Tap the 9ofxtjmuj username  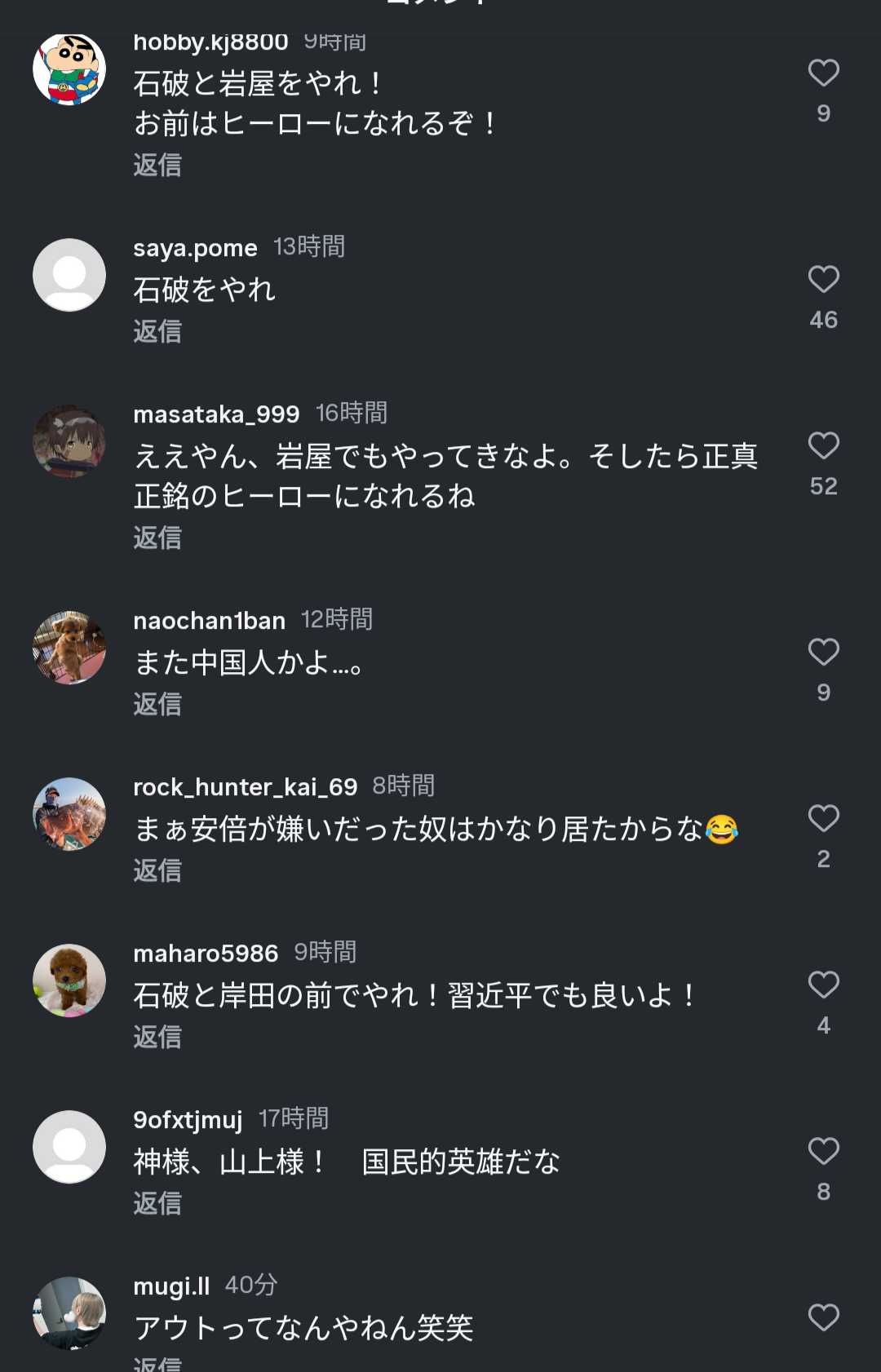click(x=188, y=1120)
